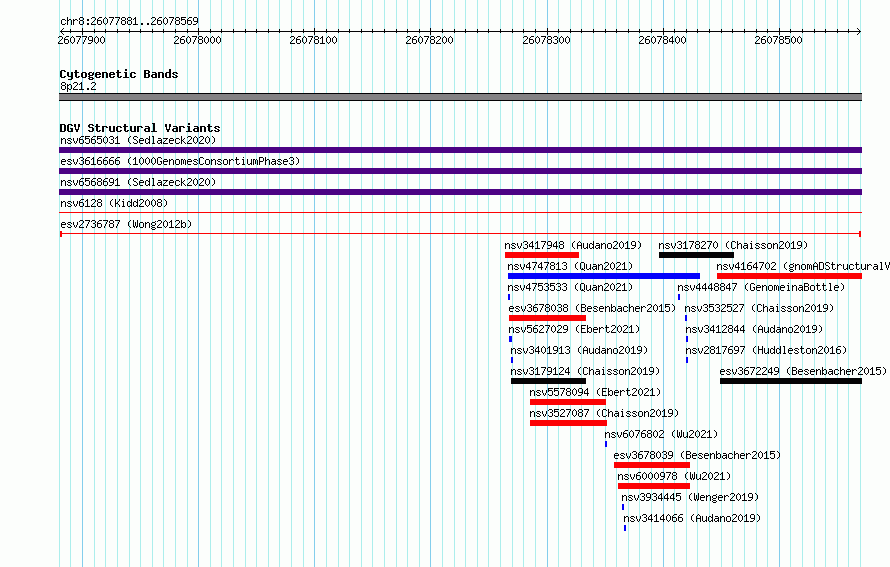Click the purple bar under nsv6565031

[460, 150]
